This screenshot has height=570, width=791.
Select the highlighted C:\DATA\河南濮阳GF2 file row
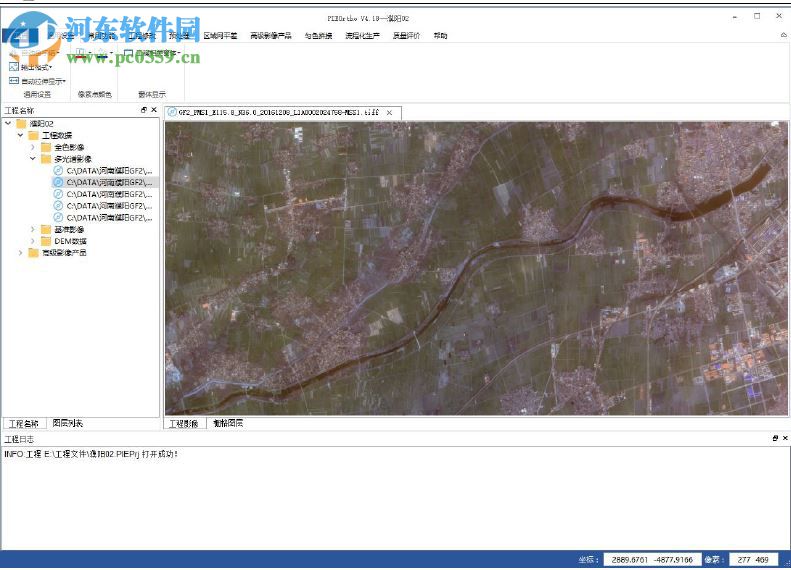tap(105, 182)
